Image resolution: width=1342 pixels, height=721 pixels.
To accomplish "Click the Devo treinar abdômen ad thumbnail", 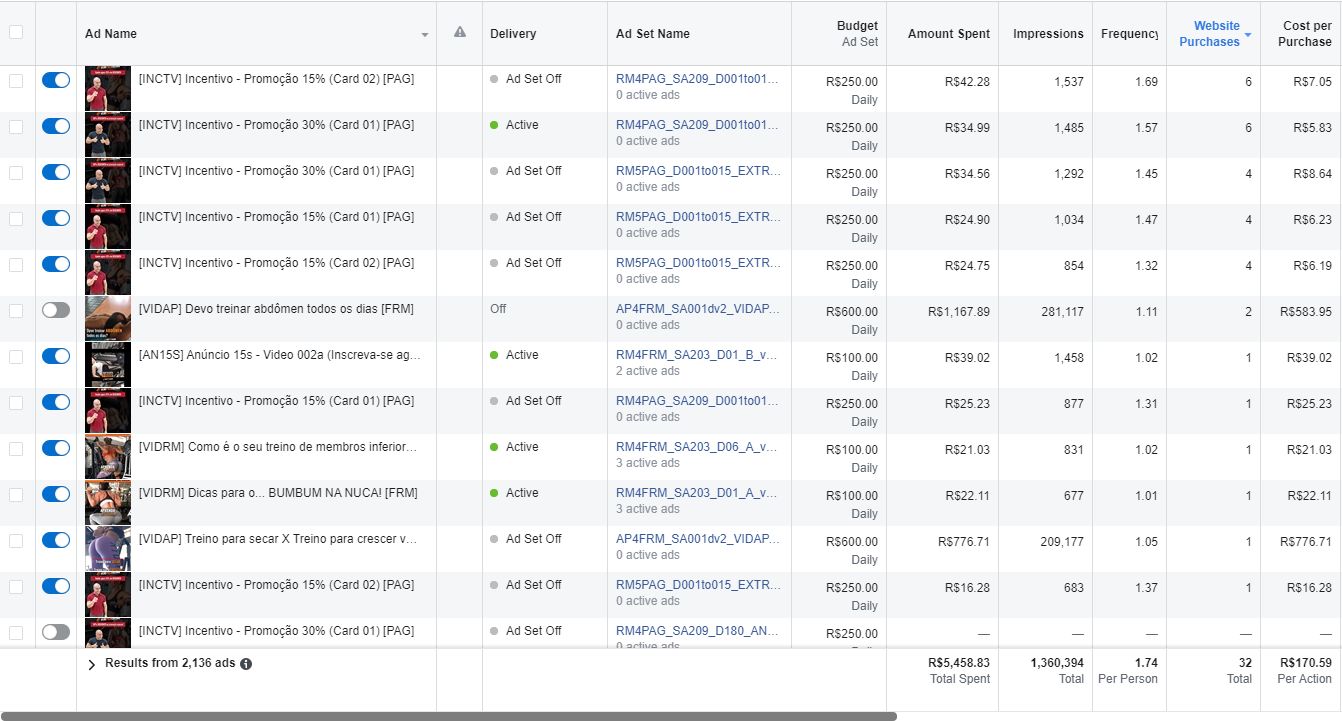I will pyautogui.click(x=108, y=319).
